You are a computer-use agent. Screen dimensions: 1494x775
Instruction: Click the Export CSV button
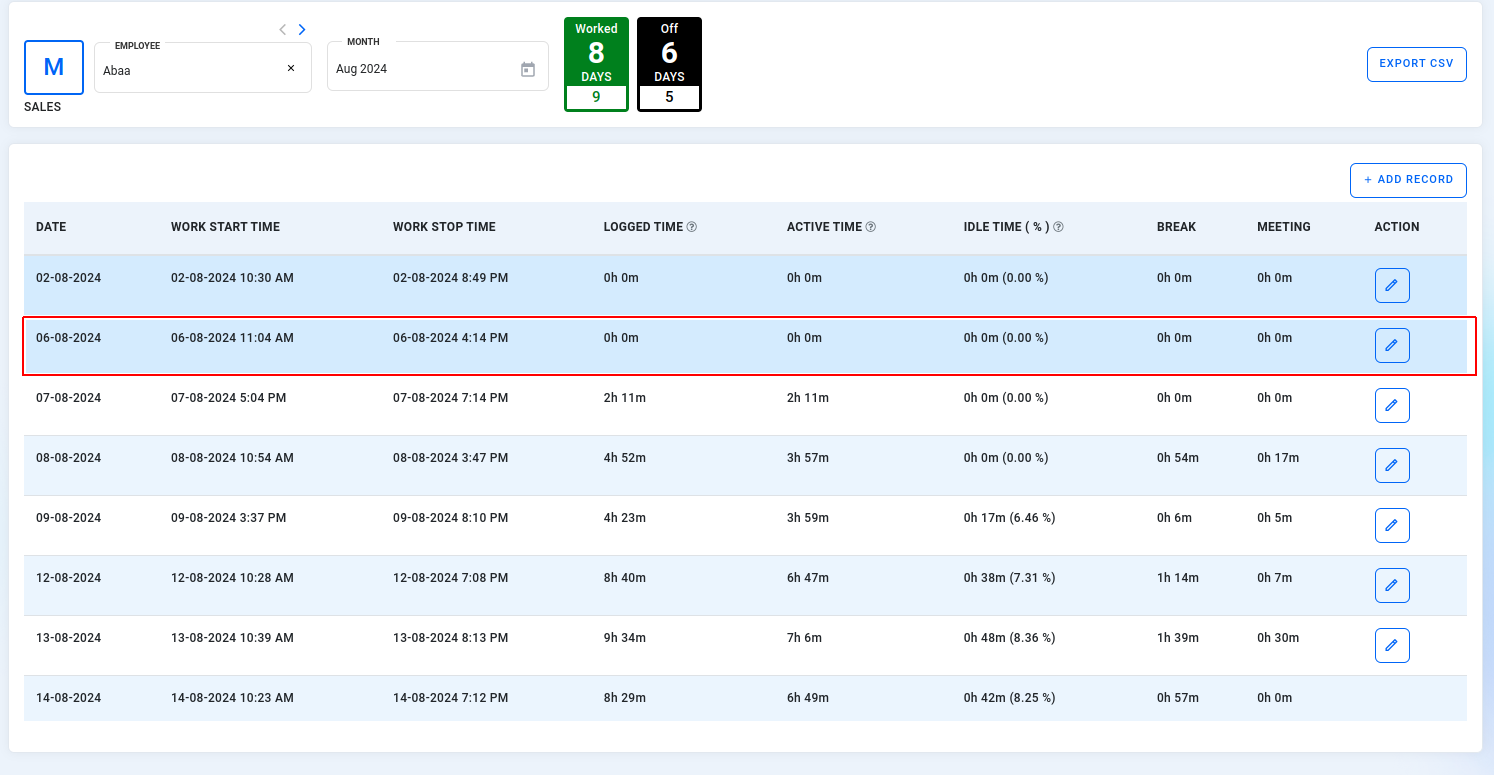click(x=1416, y=64)
